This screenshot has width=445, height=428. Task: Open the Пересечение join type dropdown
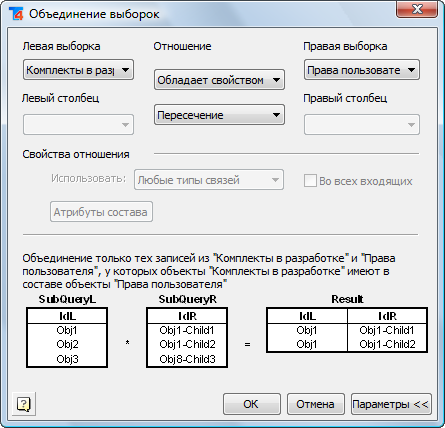(x=219, y=115)
